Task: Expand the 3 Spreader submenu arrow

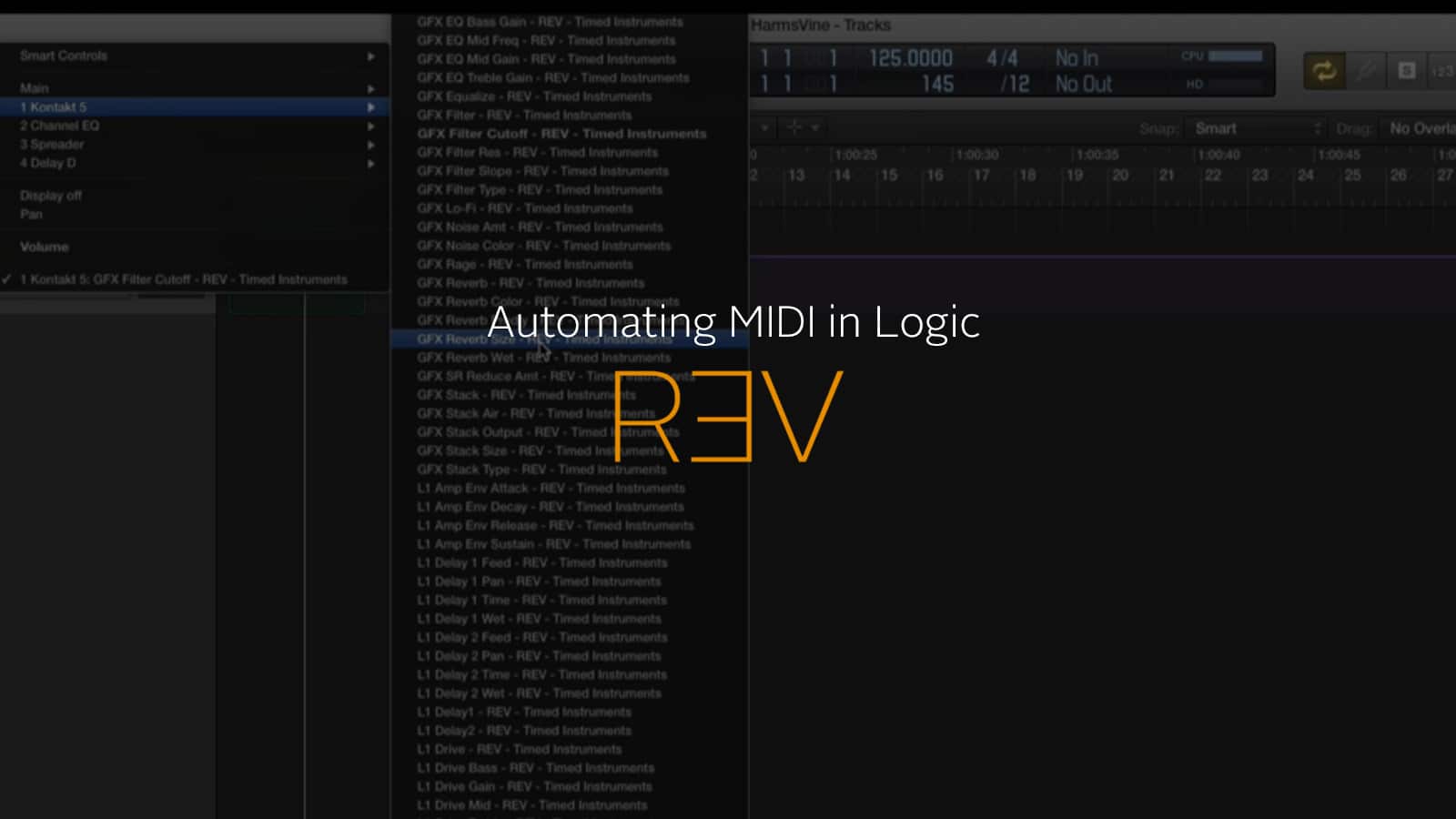Action: [x=370, y=145]
